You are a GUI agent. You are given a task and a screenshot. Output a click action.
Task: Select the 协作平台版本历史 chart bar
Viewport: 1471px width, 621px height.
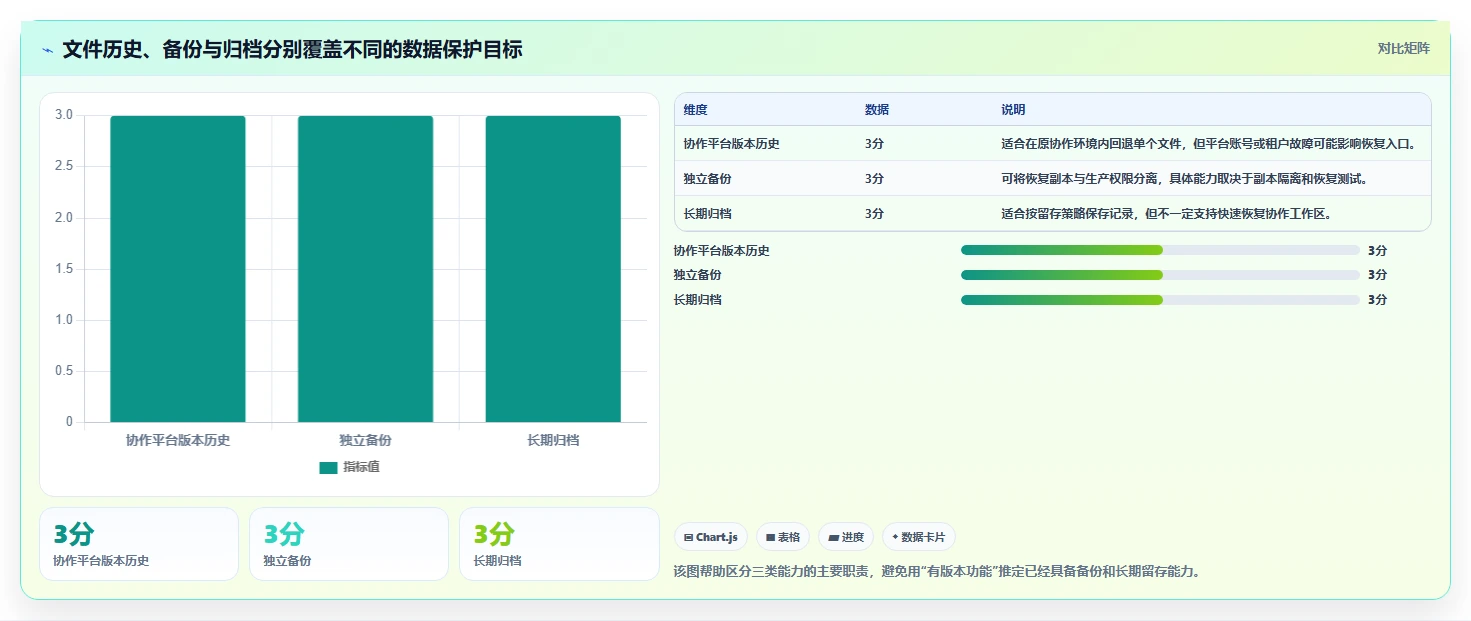pyautogui.click(x=178, y=269)
